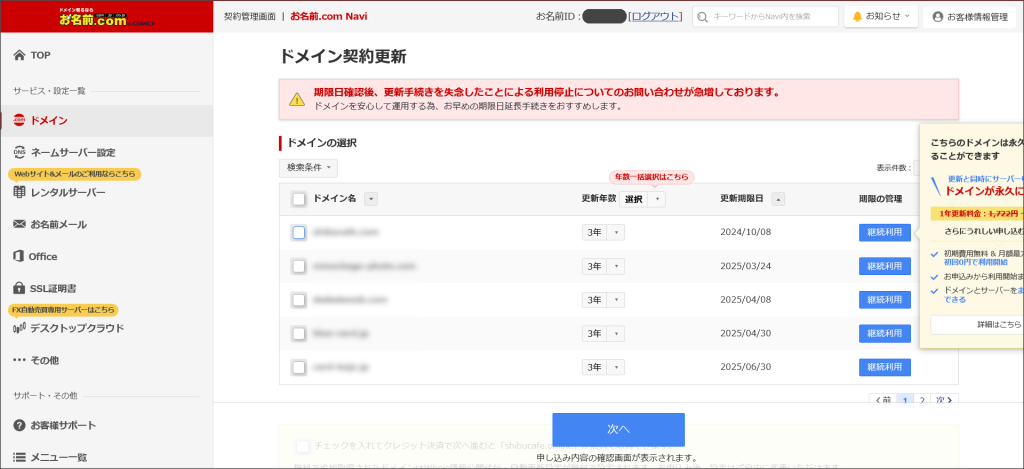This screenshot has height=469, width=1024.
Task: Click the その他 three-dots icon
Action: click(x=19, y=360)
